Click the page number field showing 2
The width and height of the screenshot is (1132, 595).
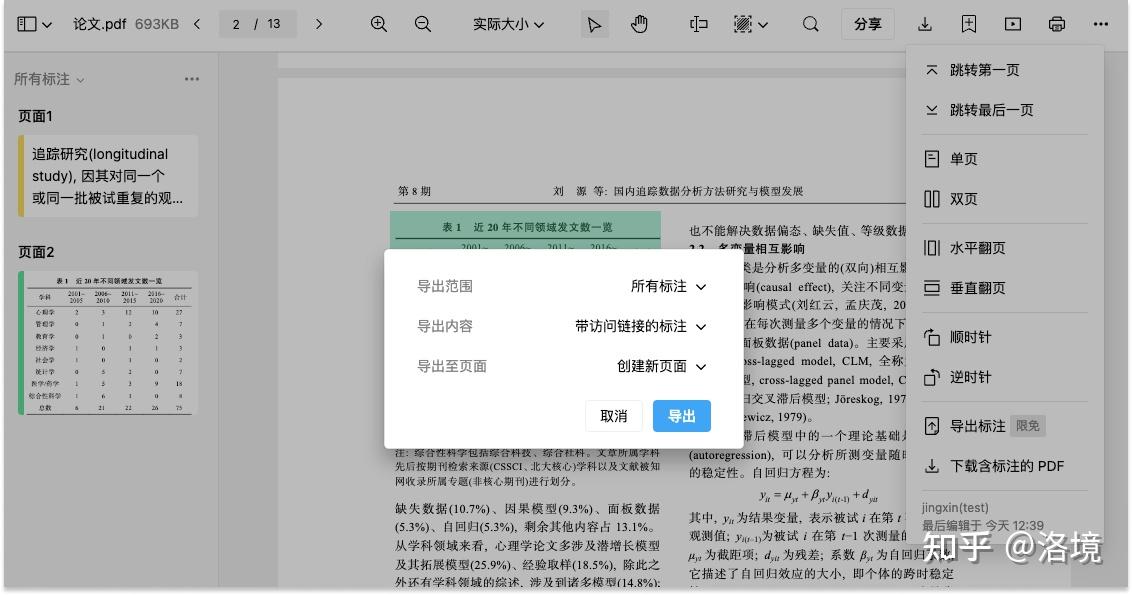pyautogui.click(x=236, y=24)
